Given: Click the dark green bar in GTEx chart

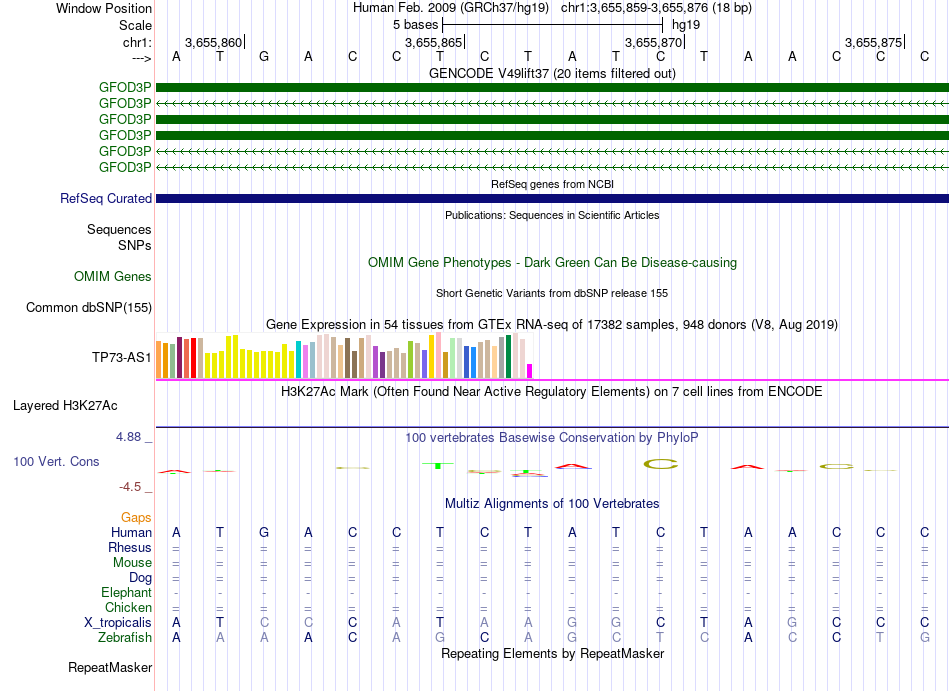Looking at the screenshot, I should point(509,357).
